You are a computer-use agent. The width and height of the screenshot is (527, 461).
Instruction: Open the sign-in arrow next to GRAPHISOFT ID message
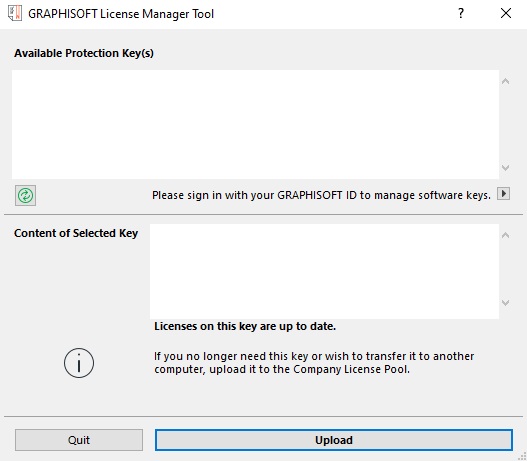coord(503,194)
